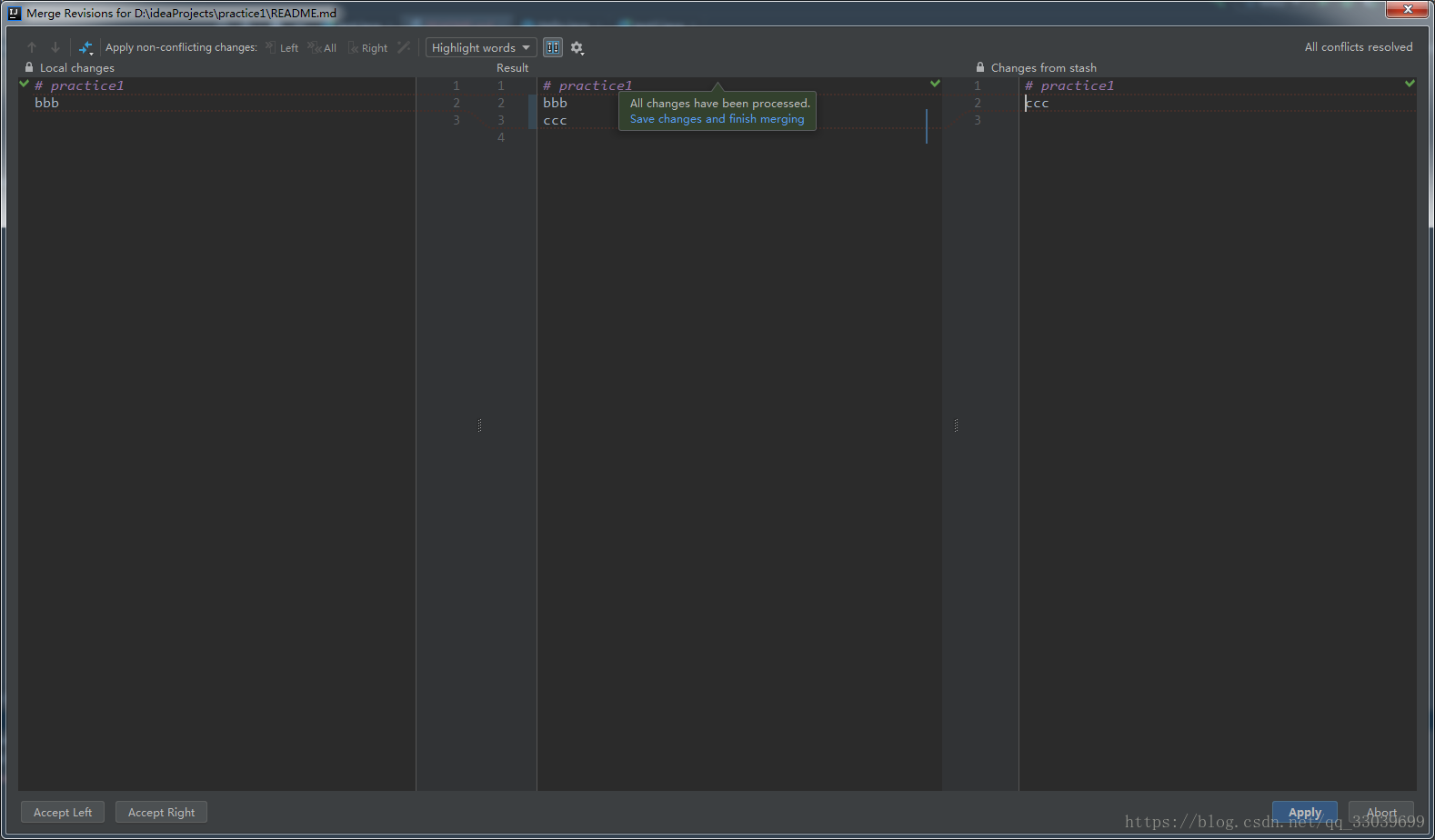Click line 'ccc' in the Result editor
The image size is (1435, 840).
[556, 121]
